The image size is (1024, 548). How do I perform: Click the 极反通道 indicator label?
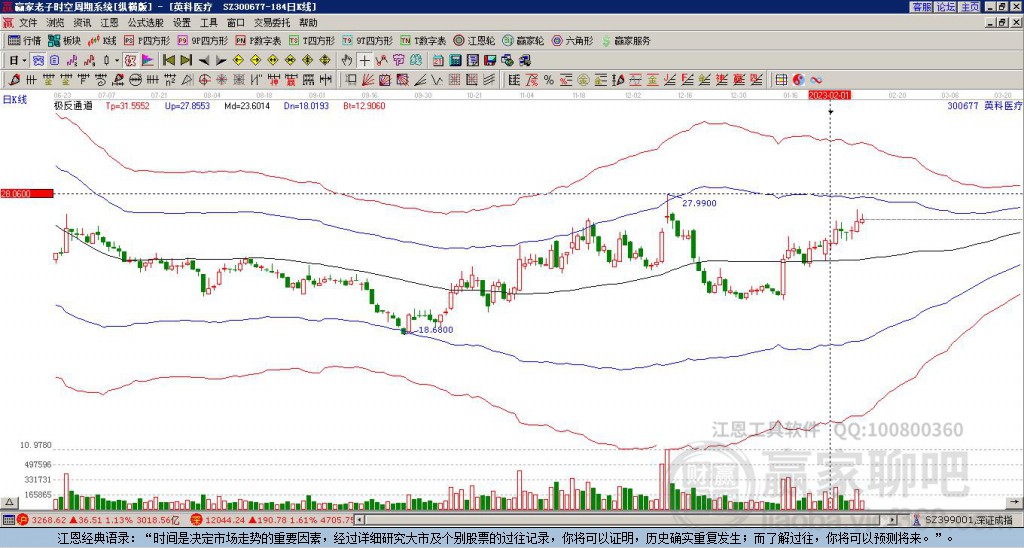coord(73,105)
